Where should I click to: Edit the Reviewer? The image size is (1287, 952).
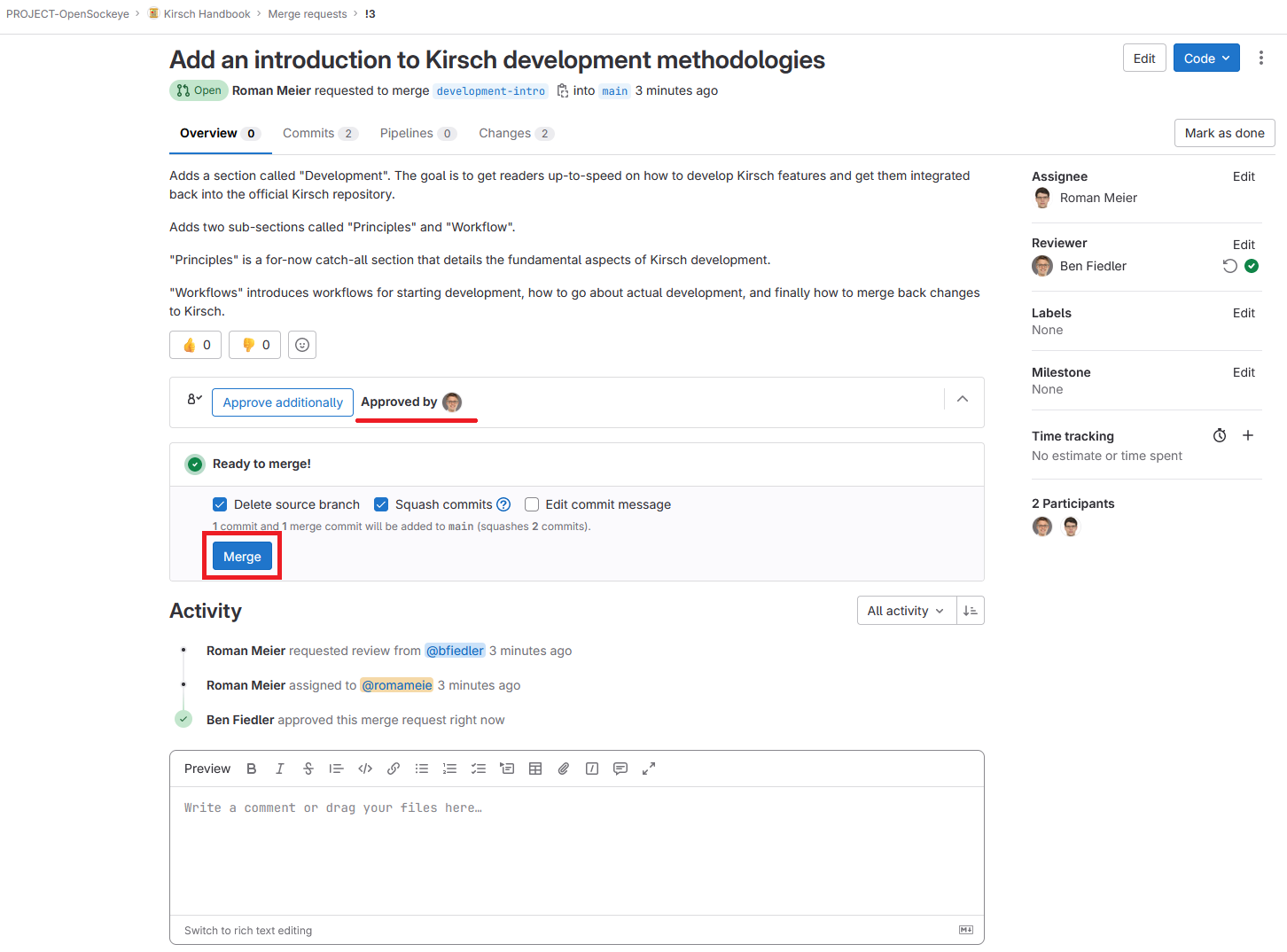pyautogui.click(x=1244, y=245)
